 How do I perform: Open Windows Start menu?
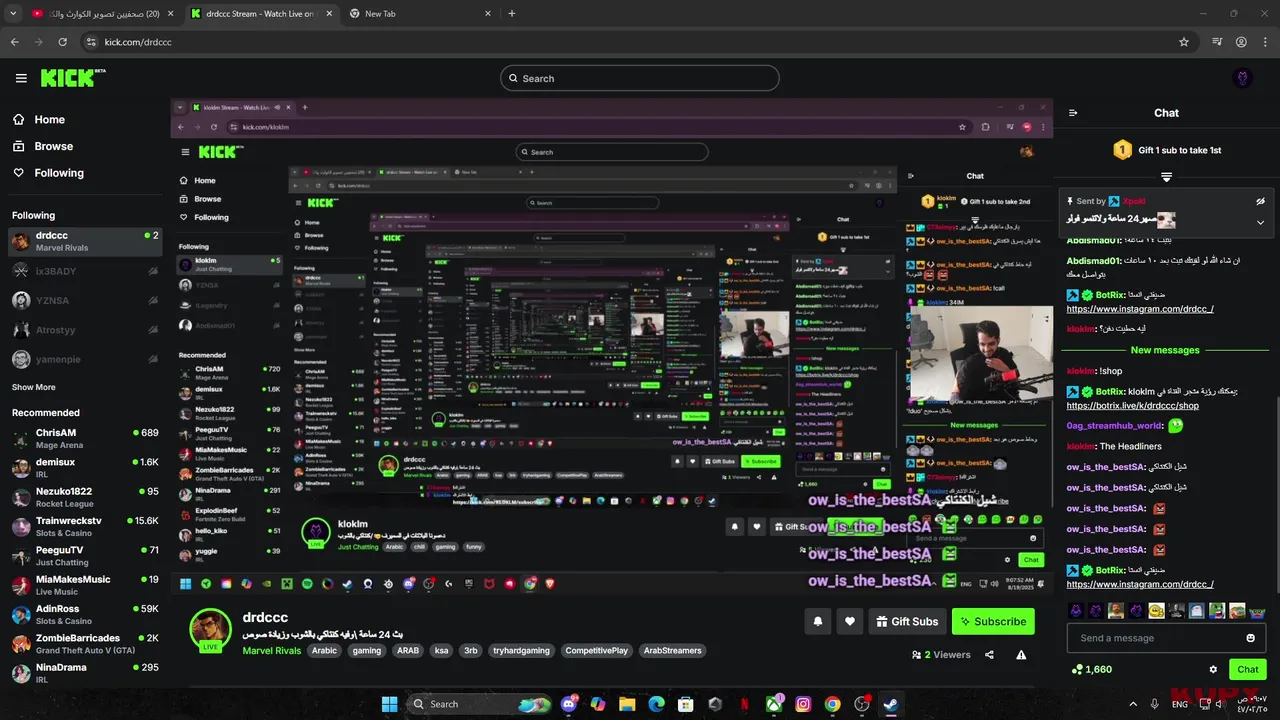coord(389,704)
